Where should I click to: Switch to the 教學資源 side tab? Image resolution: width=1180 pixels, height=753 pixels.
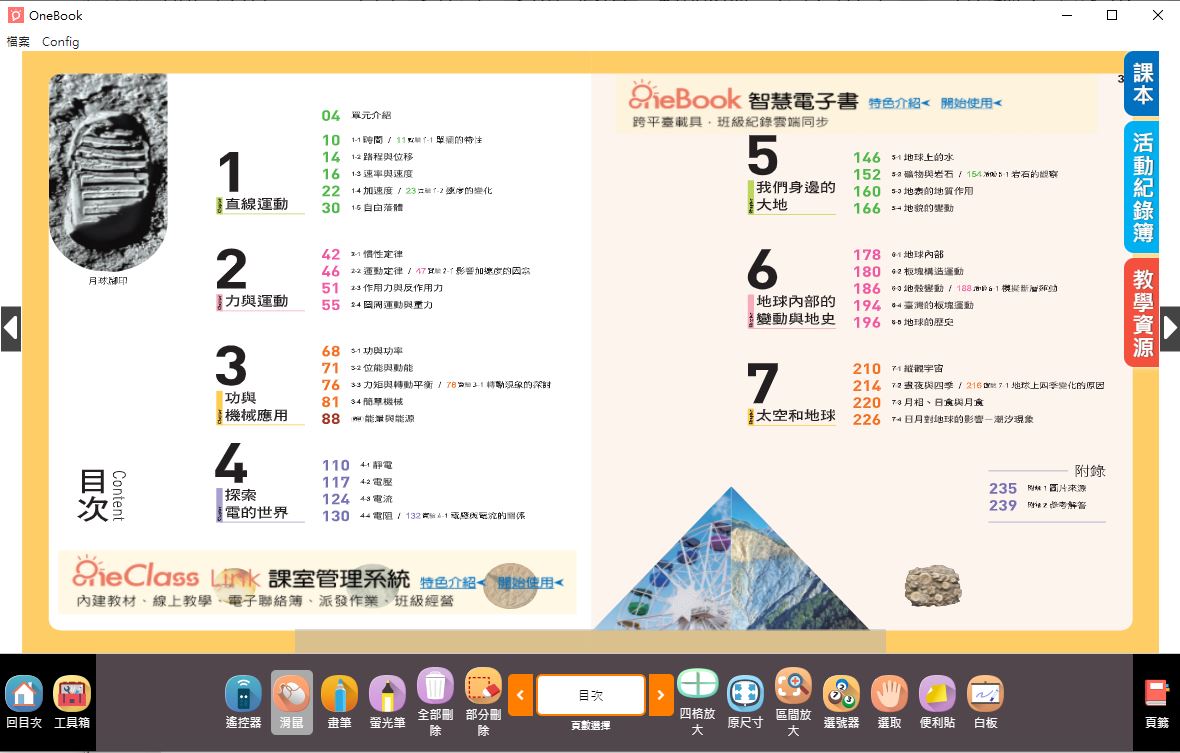point(1142,313)
